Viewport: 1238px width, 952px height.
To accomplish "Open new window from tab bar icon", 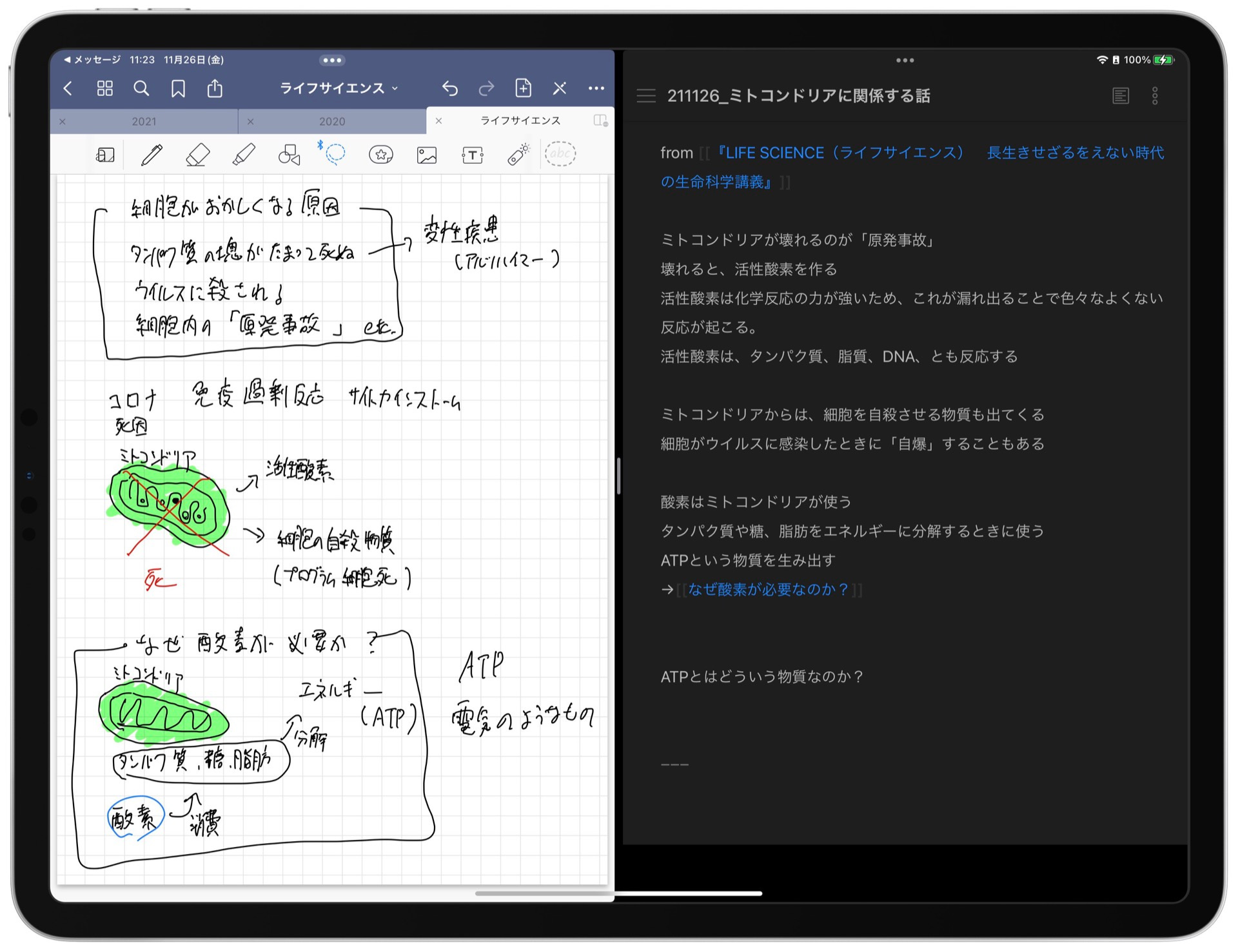I will [600, 121].
